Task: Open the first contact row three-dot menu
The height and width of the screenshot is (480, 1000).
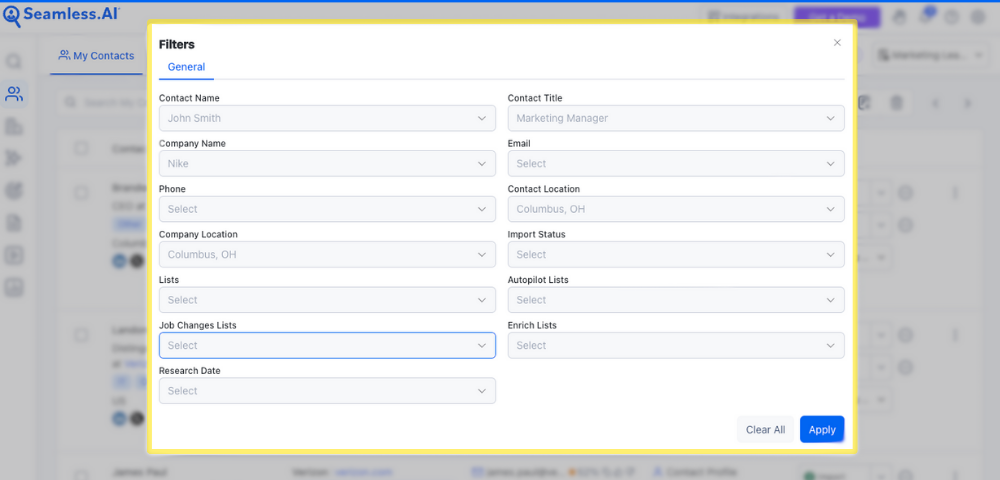Action: click(955, 193)
